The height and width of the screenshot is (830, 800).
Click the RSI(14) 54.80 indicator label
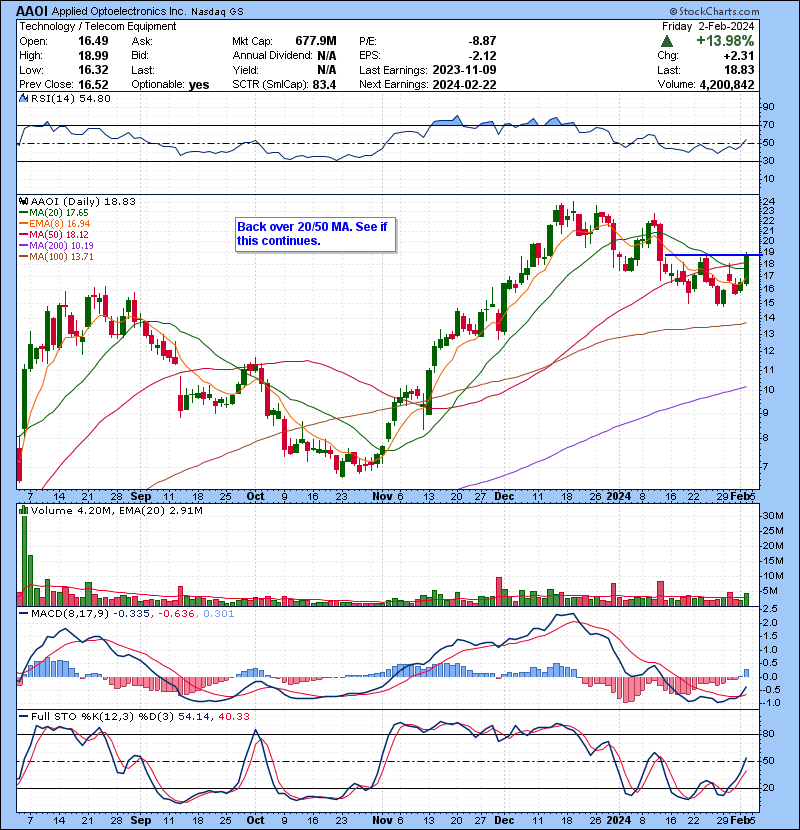pyautogui.click(x=70, y=98)
